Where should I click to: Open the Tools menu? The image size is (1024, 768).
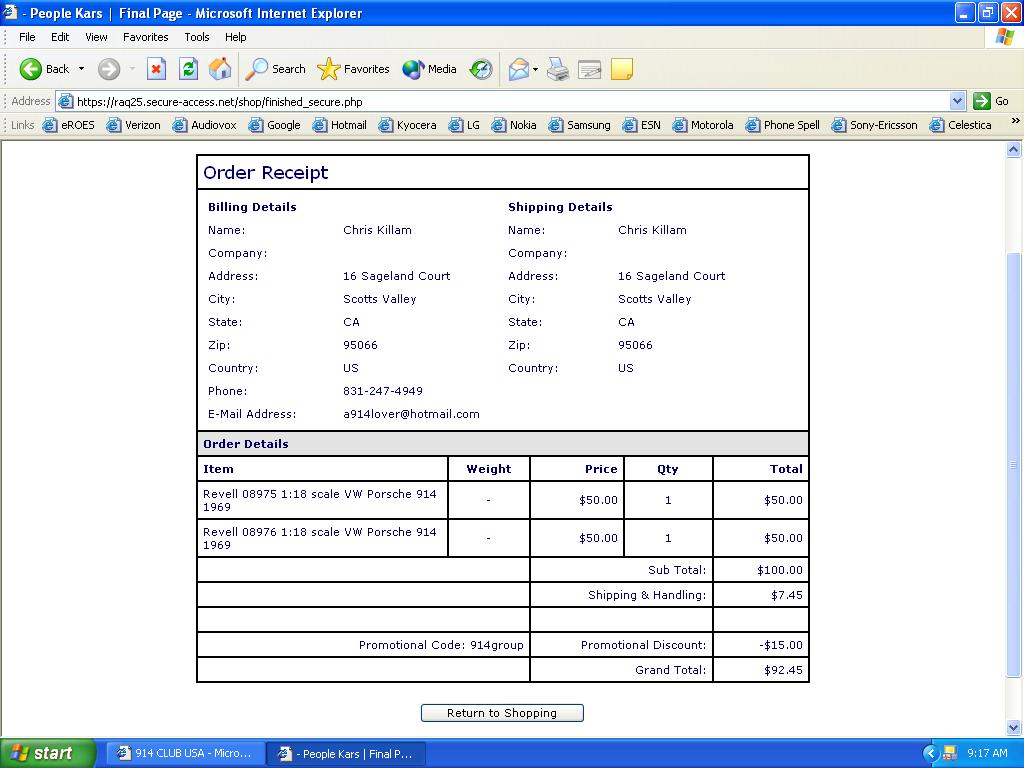pyautogui.click(x=197, y=37)
